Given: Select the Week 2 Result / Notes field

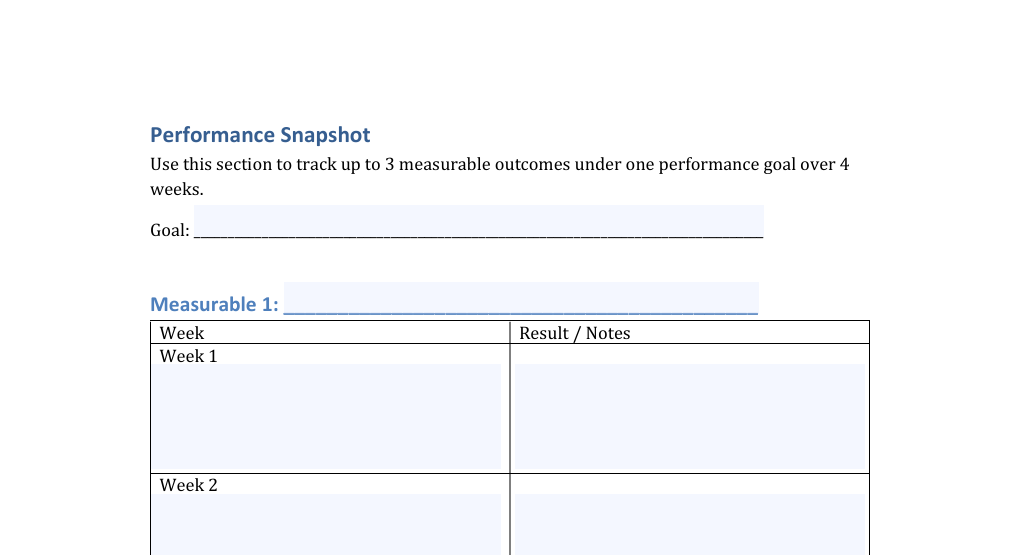Looking at the screenshot, I should click(689, 524).
